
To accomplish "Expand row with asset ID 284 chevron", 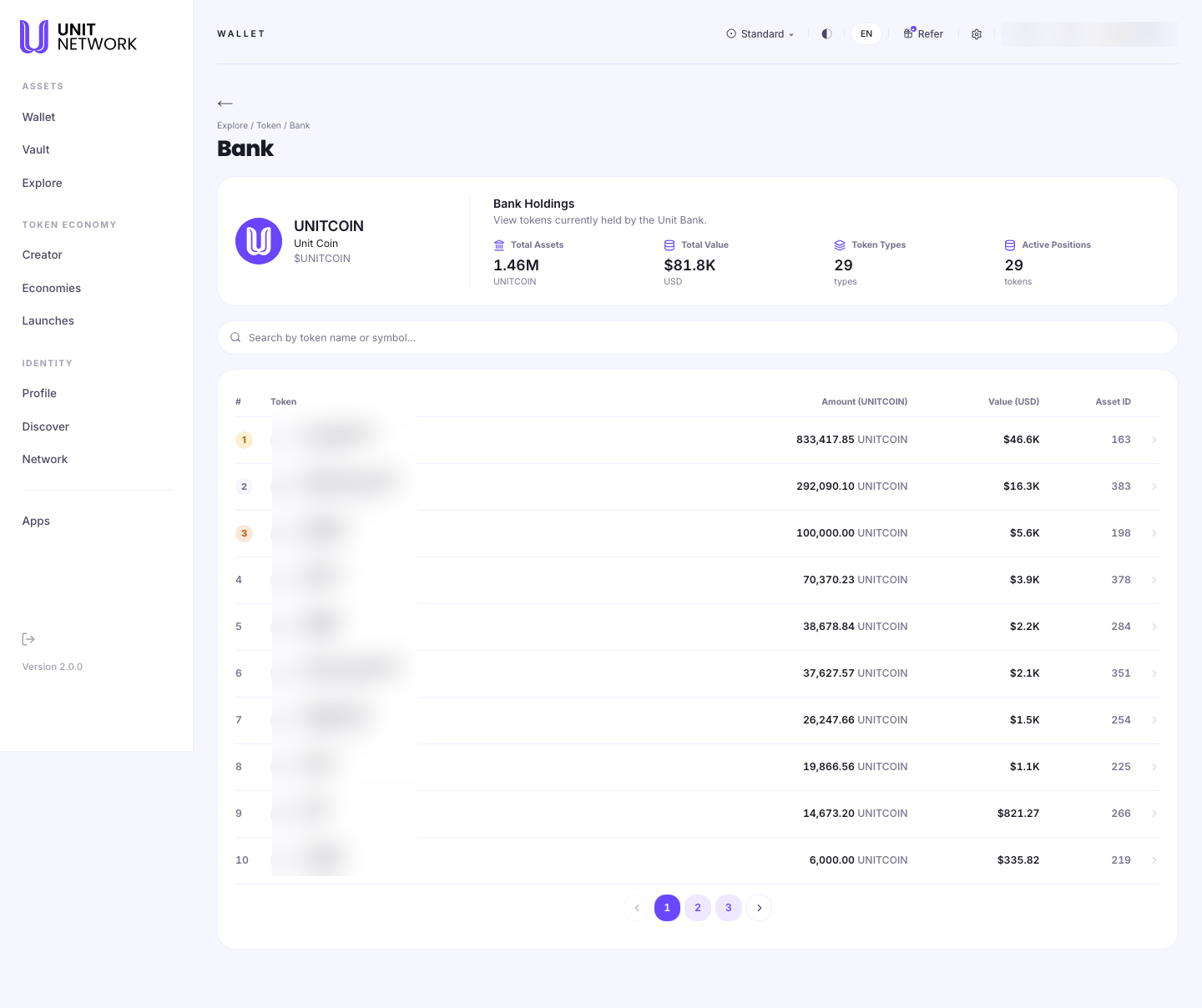I will point(1154,627).
